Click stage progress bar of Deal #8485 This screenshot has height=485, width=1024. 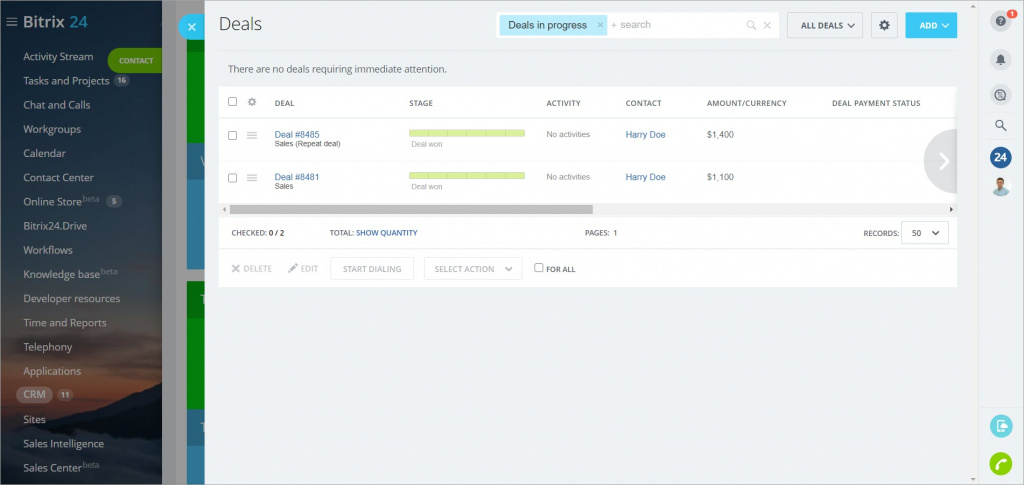pyautogui.click(x=467, y=133)
